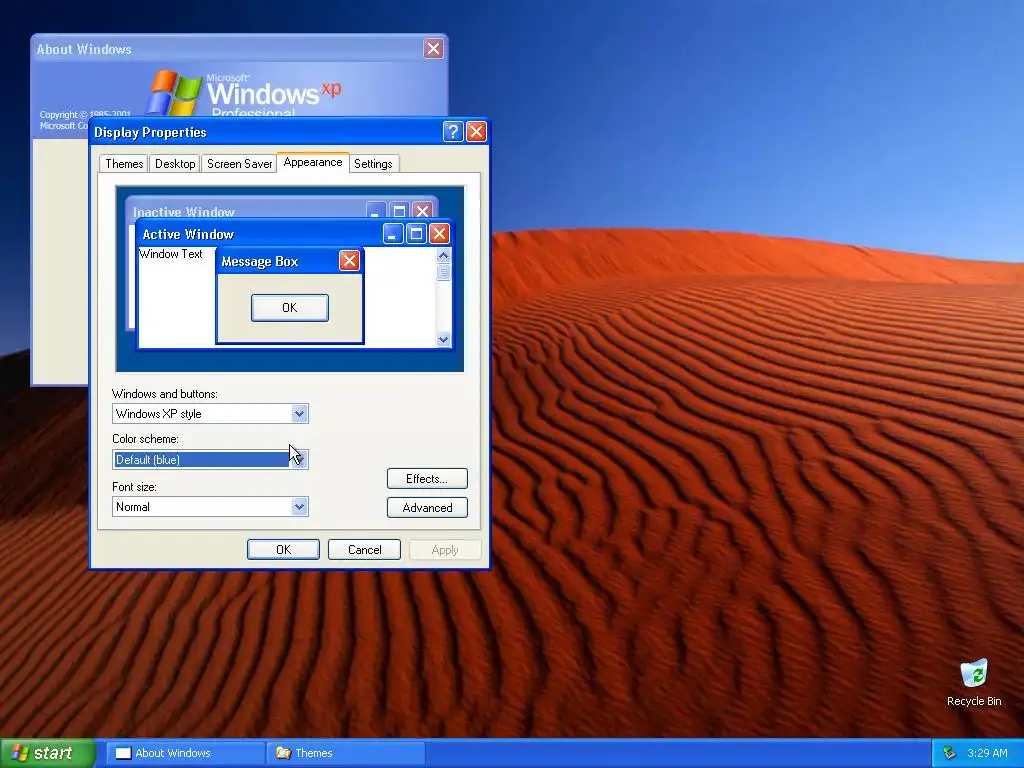
Task: Confirm with the OK button in Display Properties
Action: 283,550
